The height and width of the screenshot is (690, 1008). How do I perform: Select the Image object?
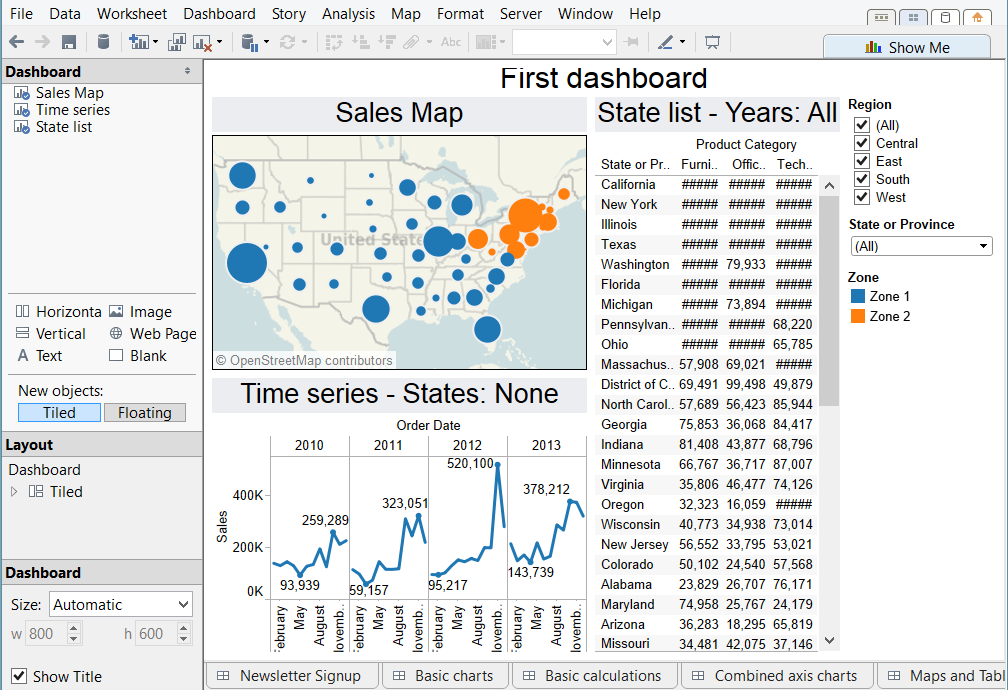click(x=140, y=312)
